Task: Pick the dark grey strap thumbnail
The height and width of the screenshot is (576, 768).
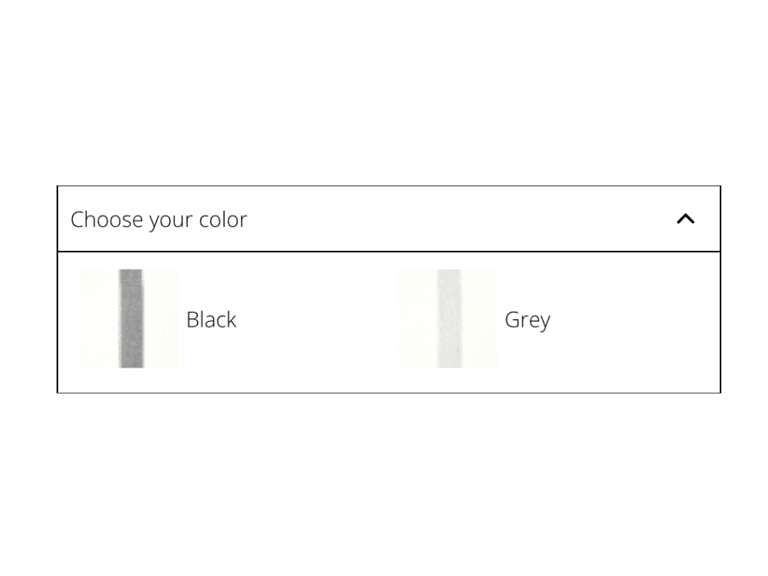Action: point(131,319)
